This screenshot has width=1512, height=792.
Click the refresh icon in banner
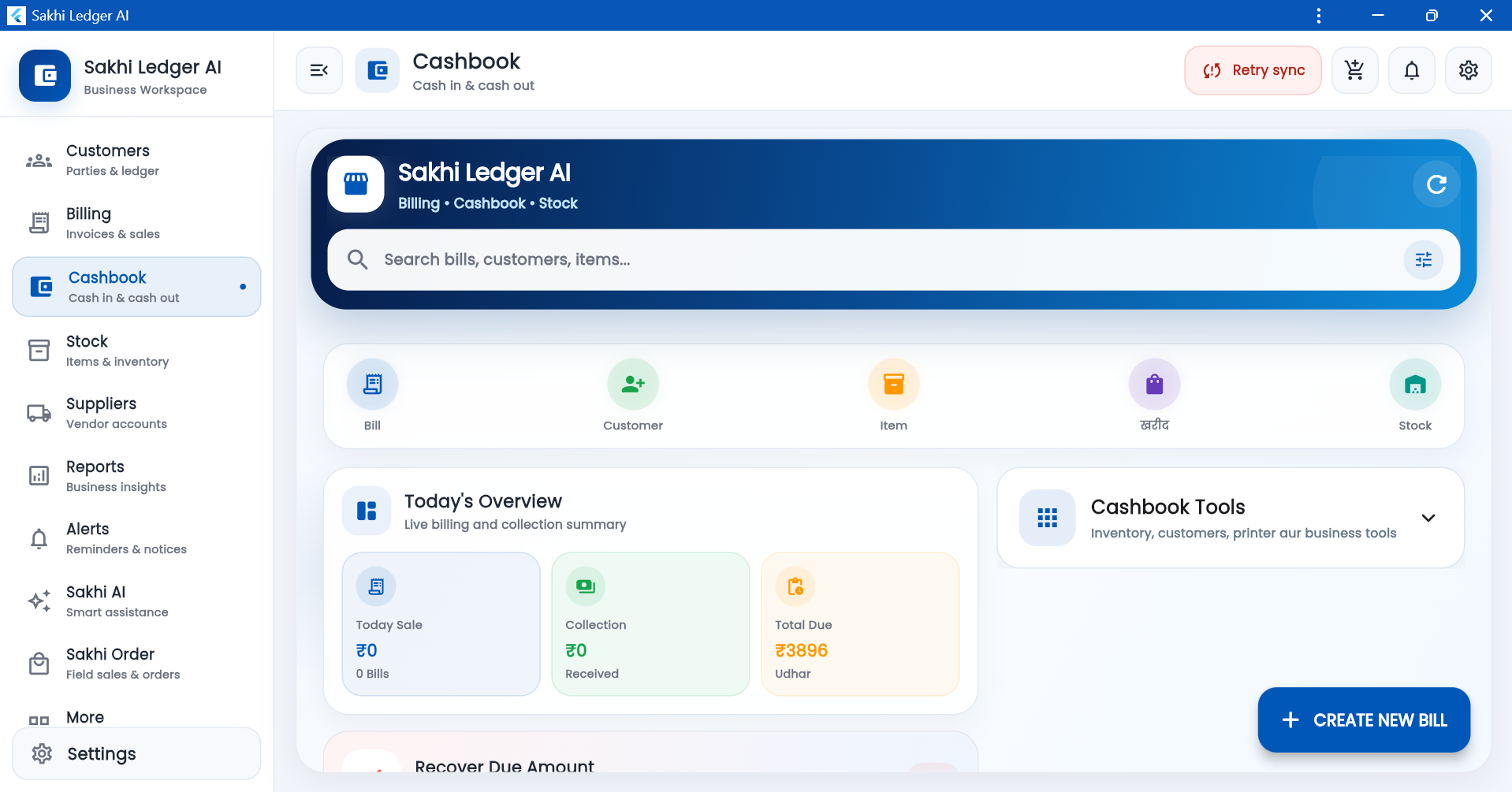click(1436, 184)
